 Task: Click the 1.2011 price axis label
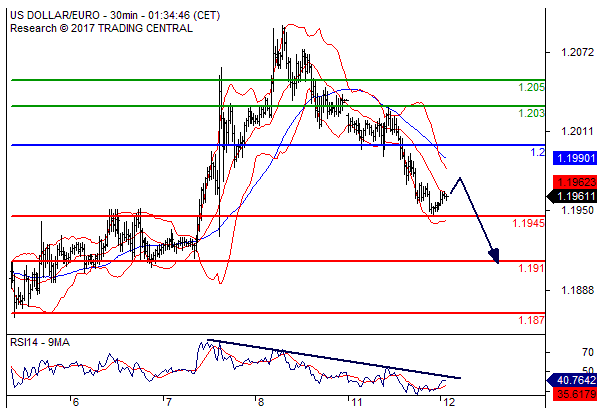click(x=577, y=132)
